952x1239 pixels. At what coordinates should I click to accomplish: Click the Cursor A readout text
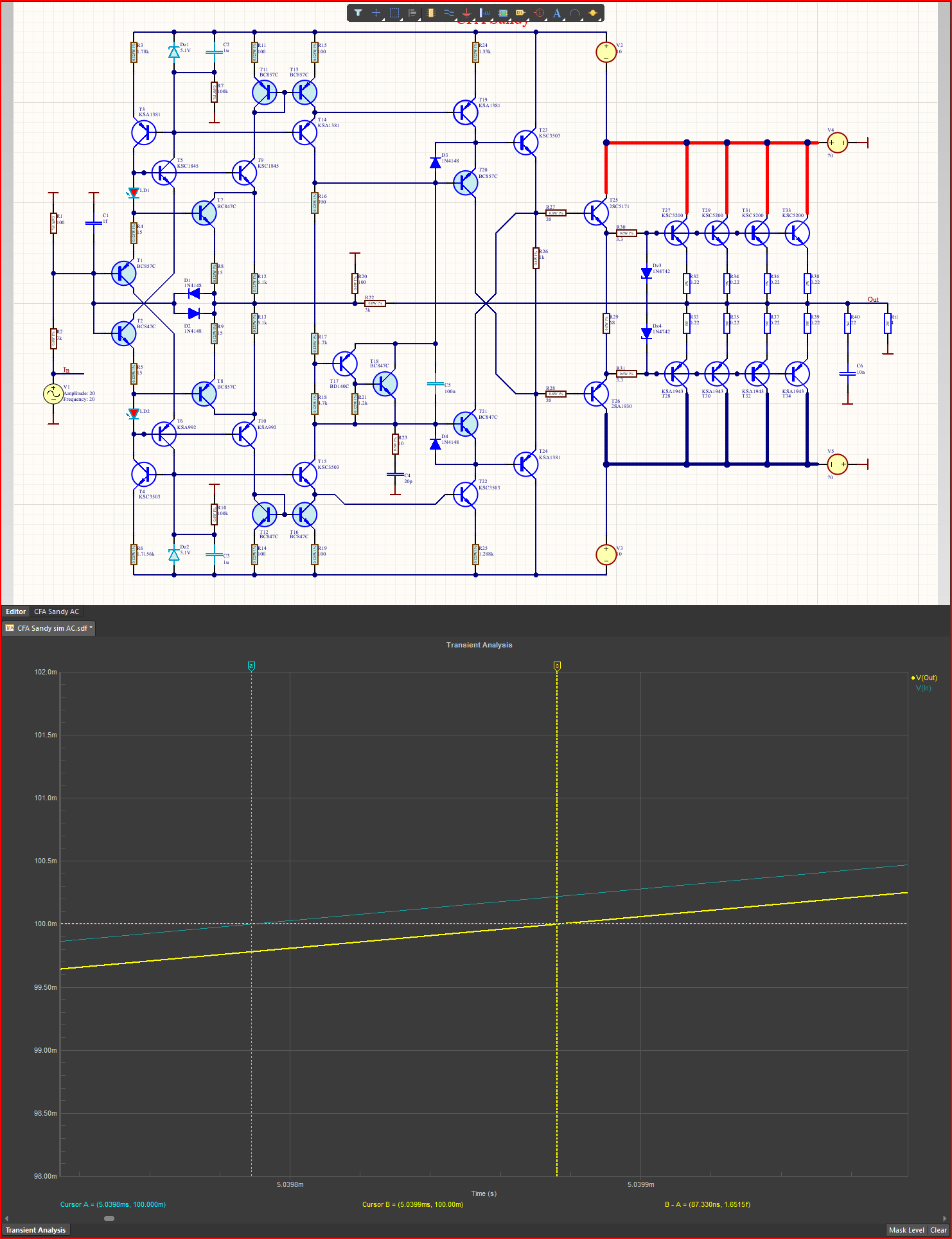(113, 1204)
